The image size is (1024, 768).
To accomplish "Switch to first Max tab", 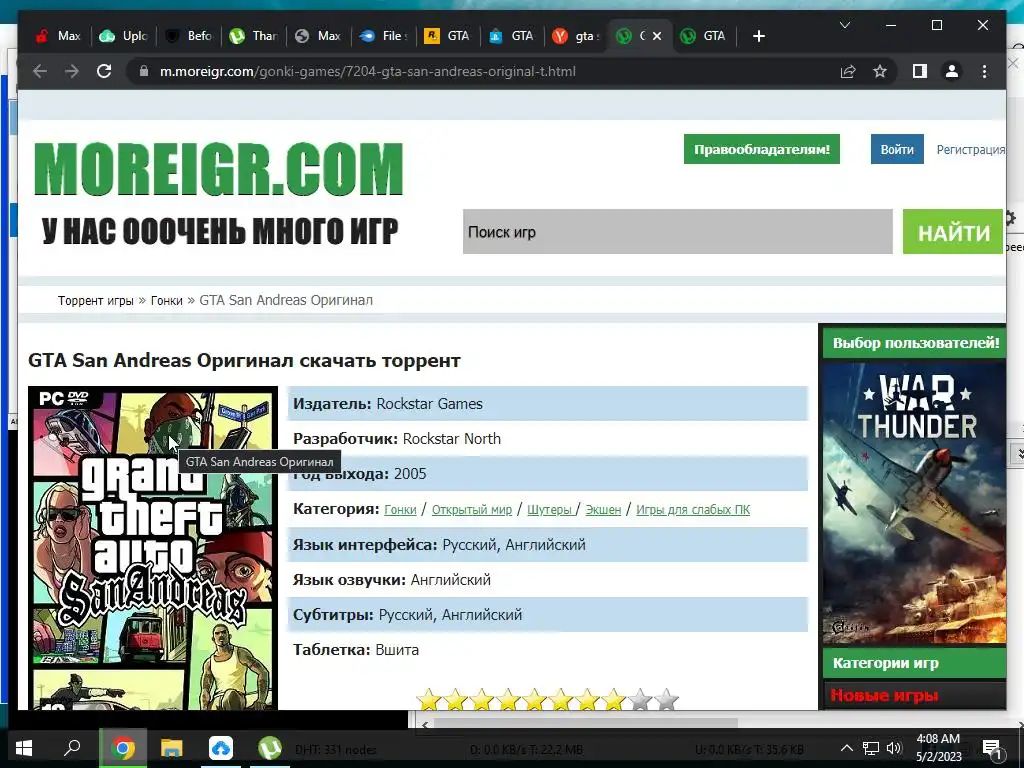I will (59, 36).
